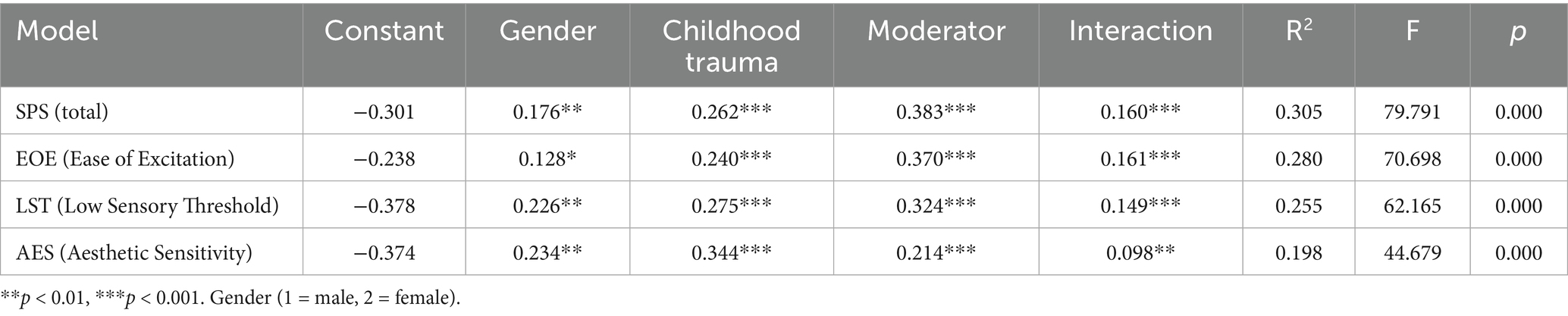
Task: Select the LST (Low Sensory Threshold) row label
Action: click(147, 206)
